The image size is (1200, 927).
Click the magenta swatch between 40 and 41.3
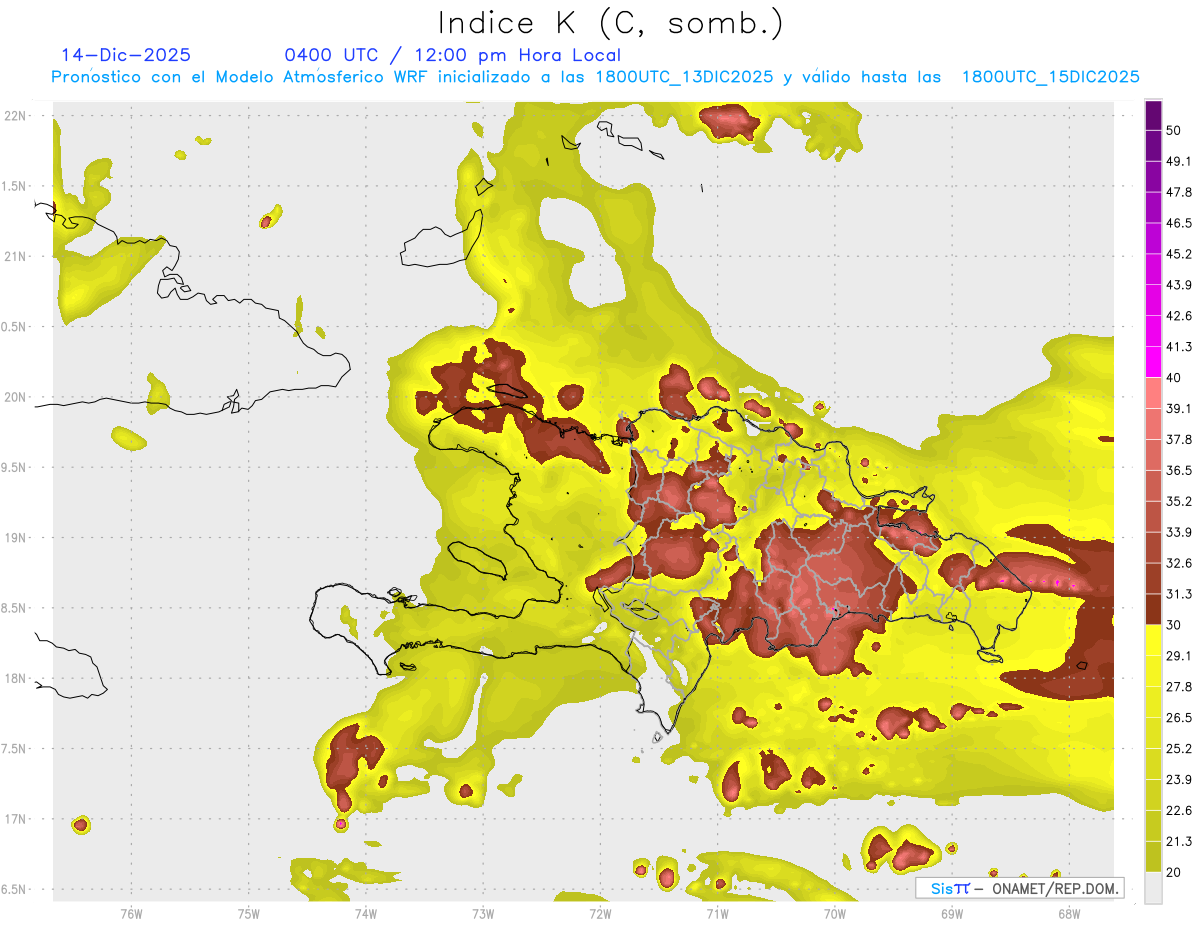pyautogui.click(x=1153, y=362)
